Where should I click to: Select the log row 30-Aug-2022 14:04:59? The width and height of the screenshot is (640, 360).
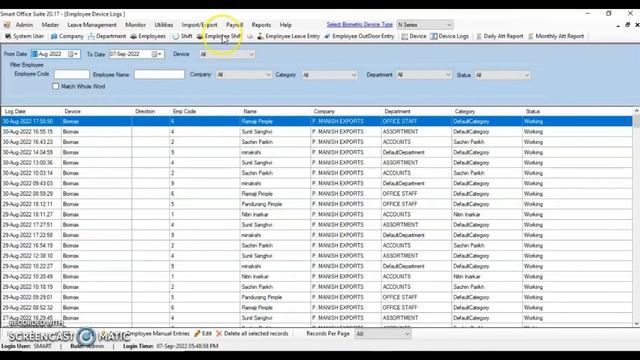pos(316,152)
